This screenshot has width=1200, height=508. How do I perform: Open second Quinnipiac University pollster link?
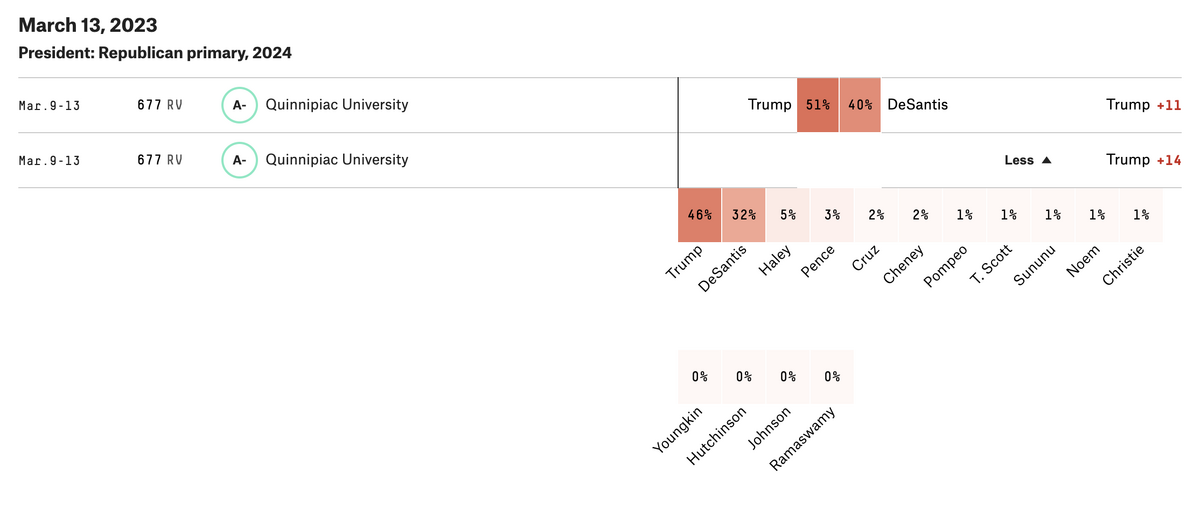[x=337, y=160]
